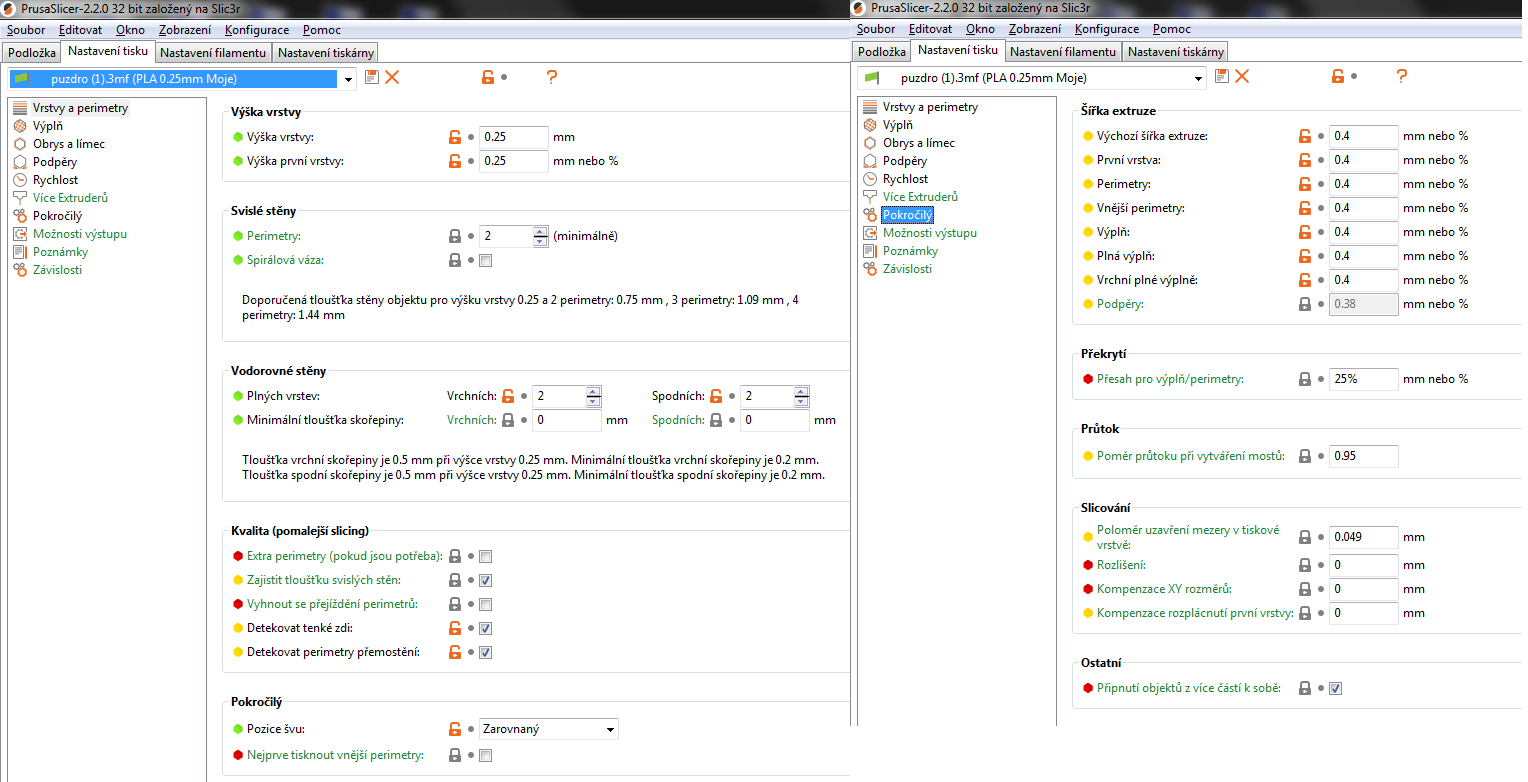Image resolution: width=1528 pixels, height=782 pixels.
Task: Switch to Nastavení filamentu tab in the left window
Action: coord(214,52)
